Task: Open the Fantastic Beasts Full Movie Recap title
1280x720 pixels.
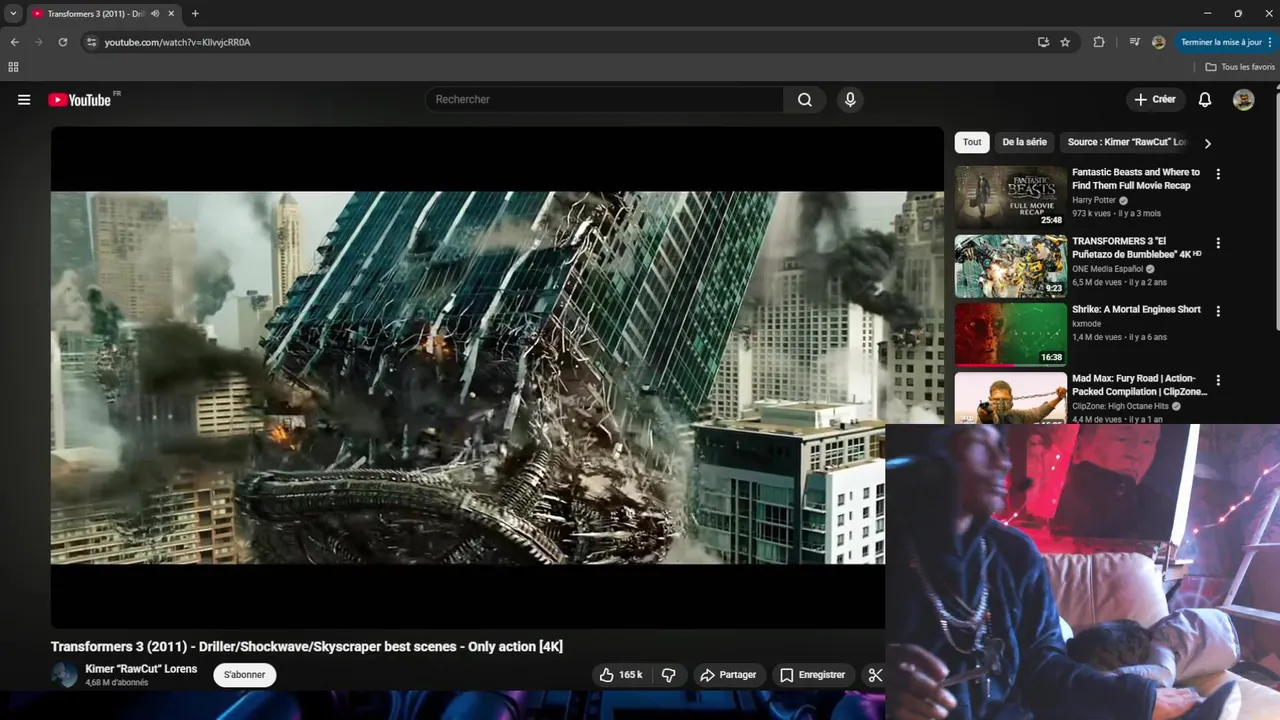Action: [x=1136, y=179]
